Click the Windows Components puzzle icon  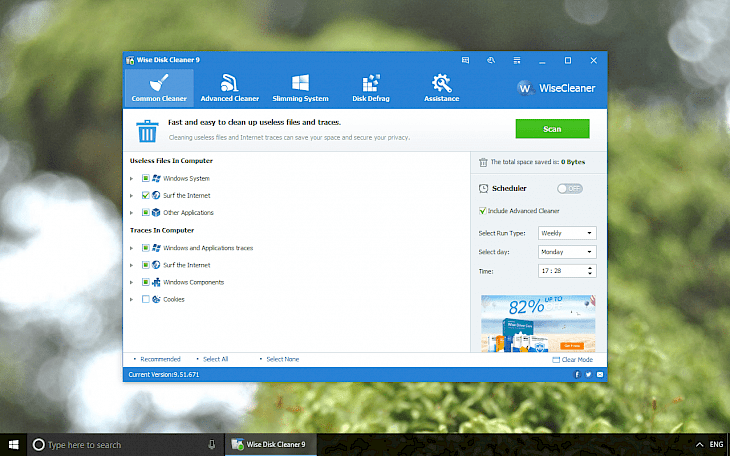(156, 282)
